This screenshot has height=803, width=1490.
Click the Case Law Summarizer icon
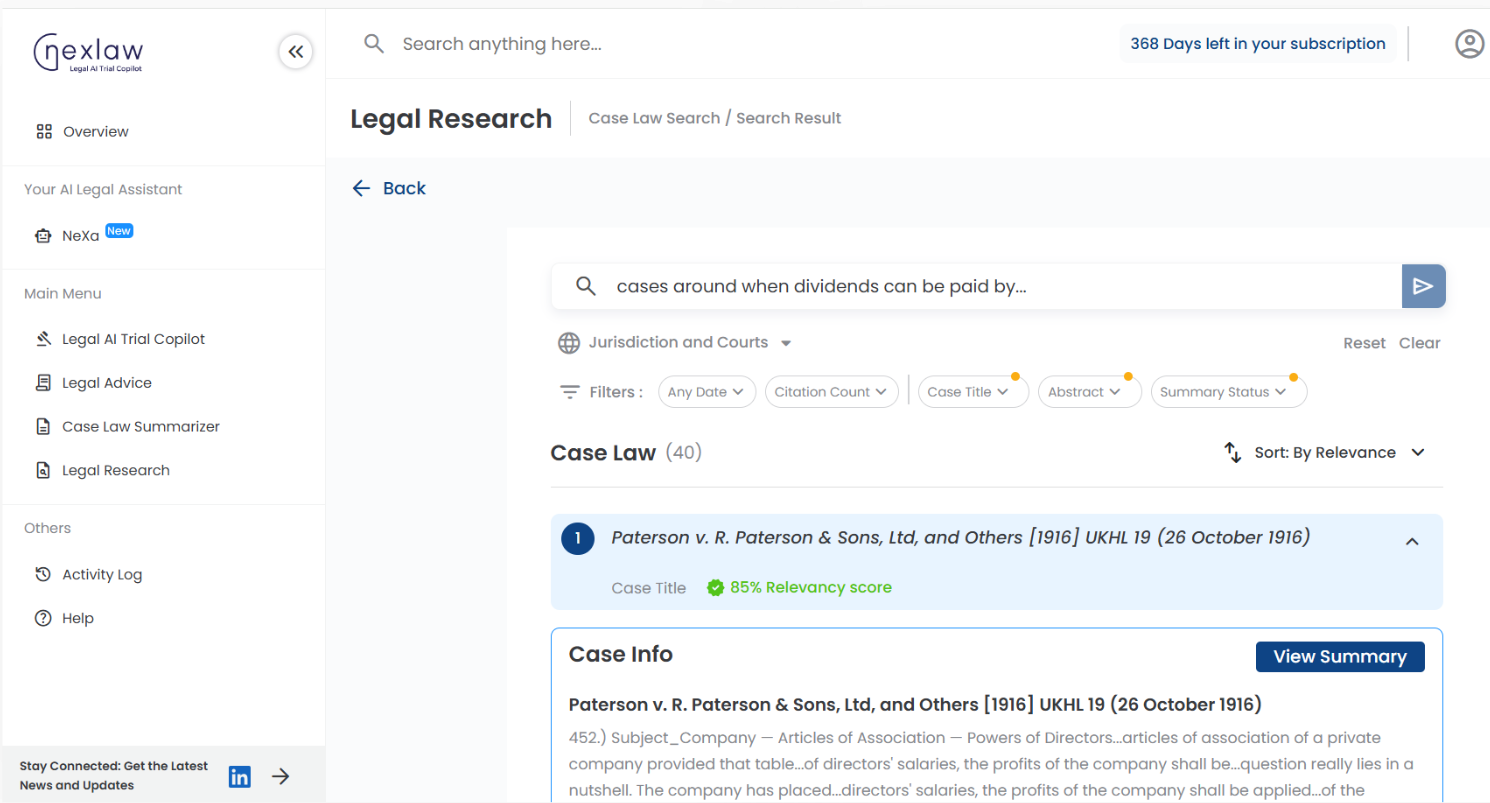tap(43, 427)
